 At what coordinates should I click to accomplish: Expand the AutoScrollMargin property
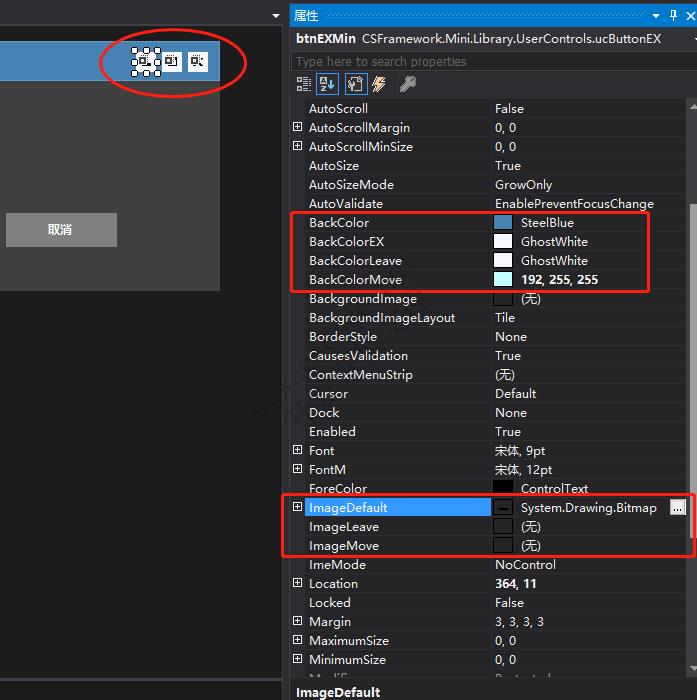pyautogui.click(x=297, y=128)
